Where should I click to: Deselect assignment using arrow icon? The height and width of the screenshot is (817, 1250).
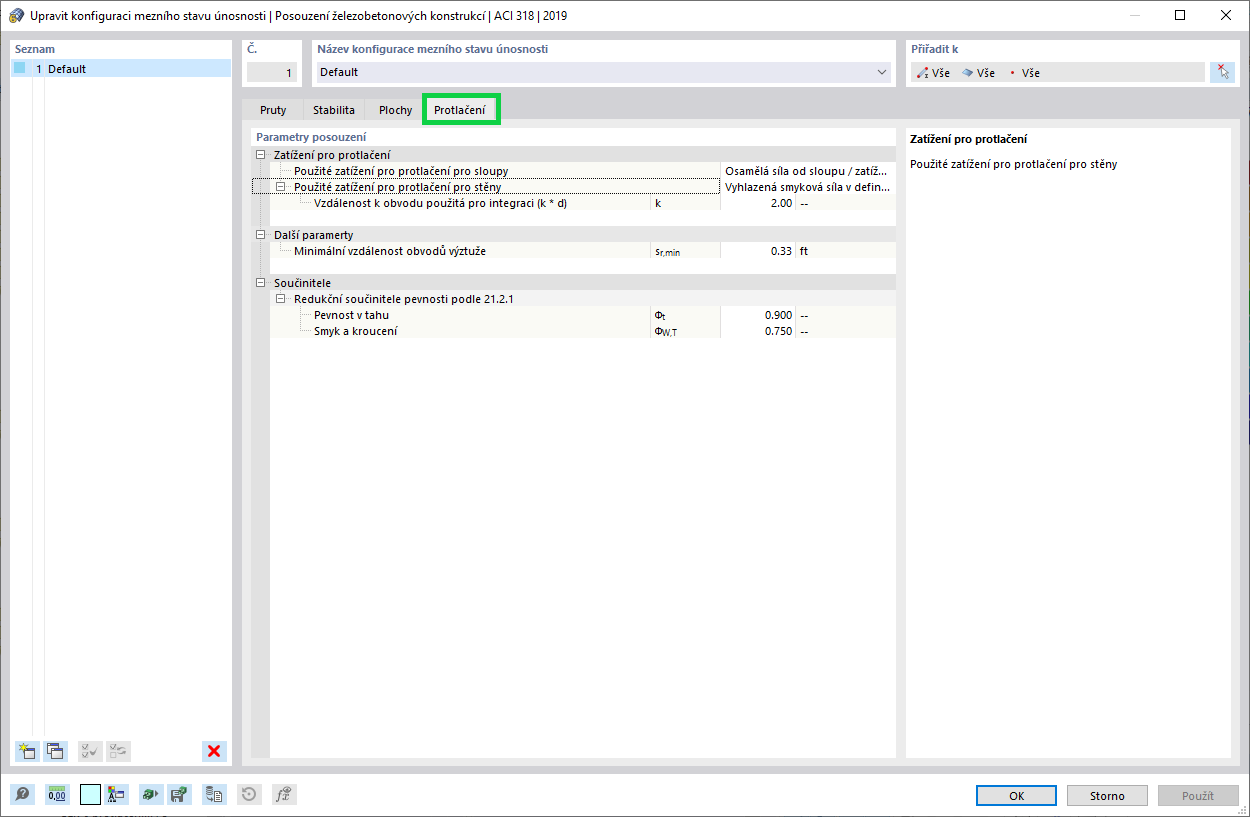click(x=1222, y=72)
